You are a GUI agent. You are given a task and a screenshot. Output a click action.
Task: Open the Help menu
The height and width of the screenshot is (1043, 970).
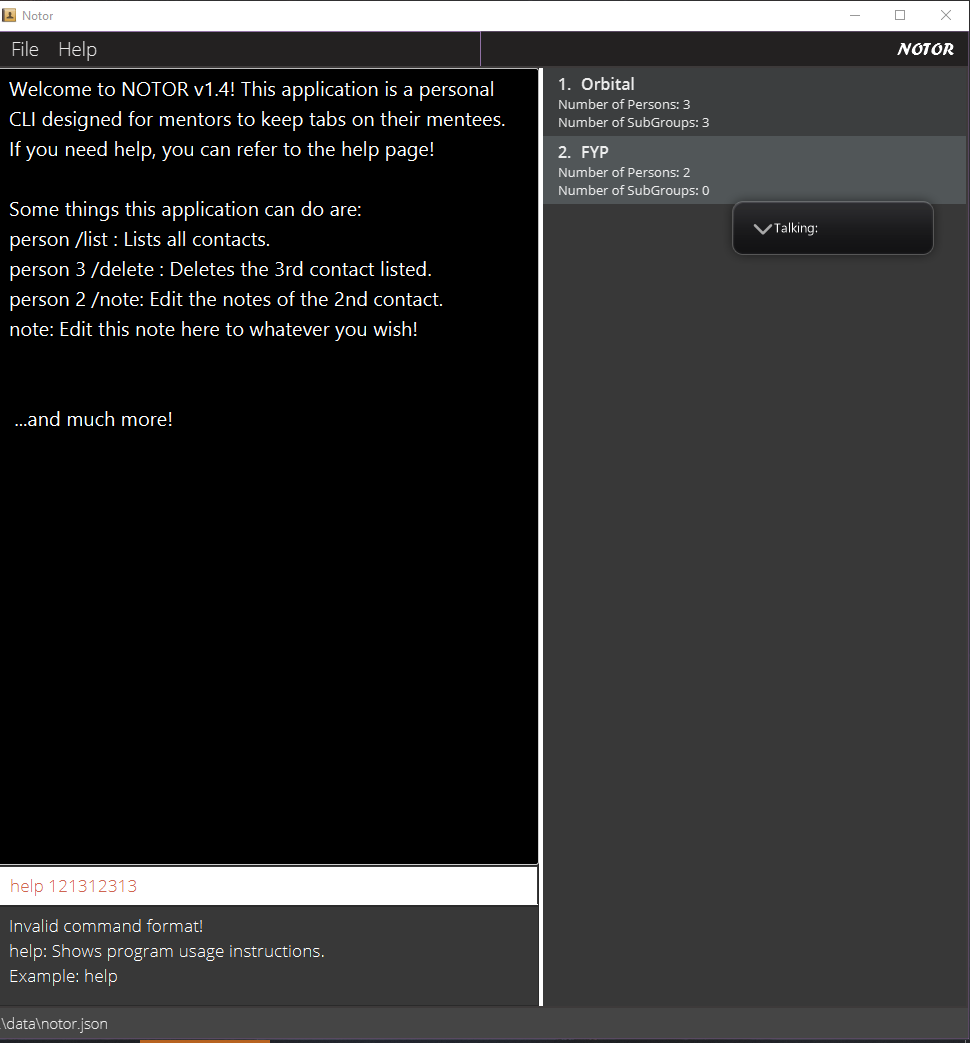coord(77,49)
